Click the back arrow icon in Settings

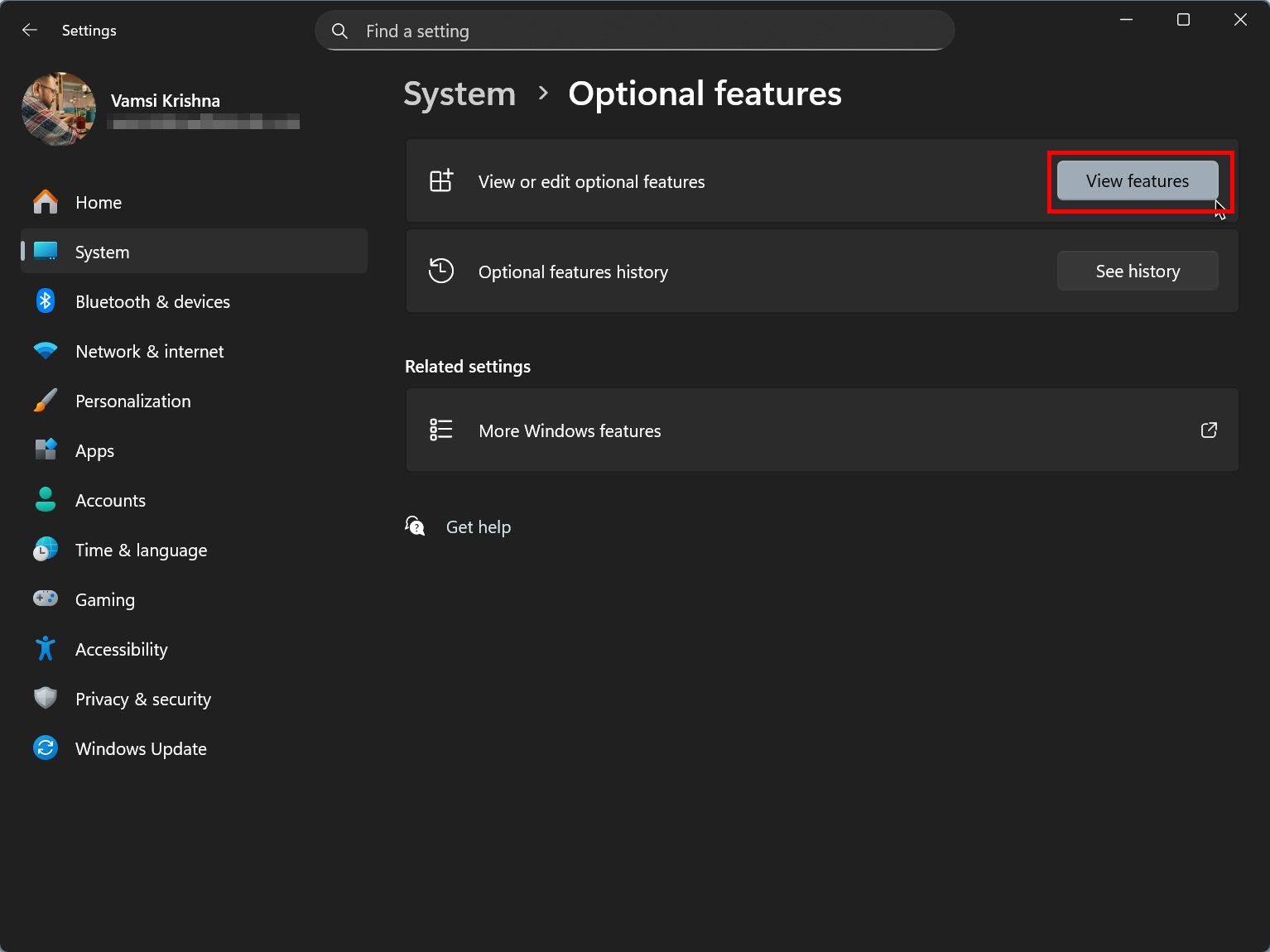tap(30, 31)
